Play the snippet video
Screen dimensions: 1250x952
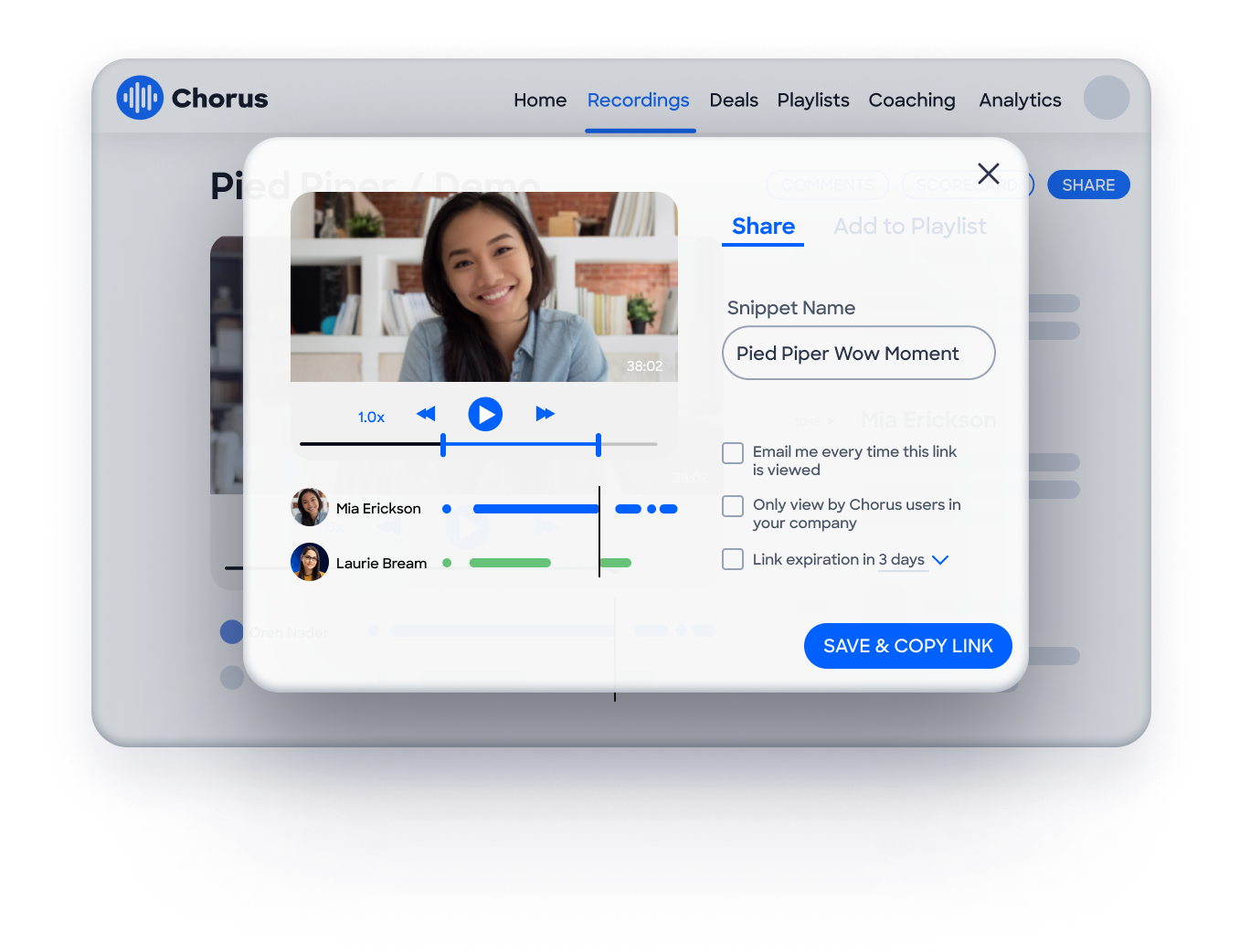[x=485, y=415]
